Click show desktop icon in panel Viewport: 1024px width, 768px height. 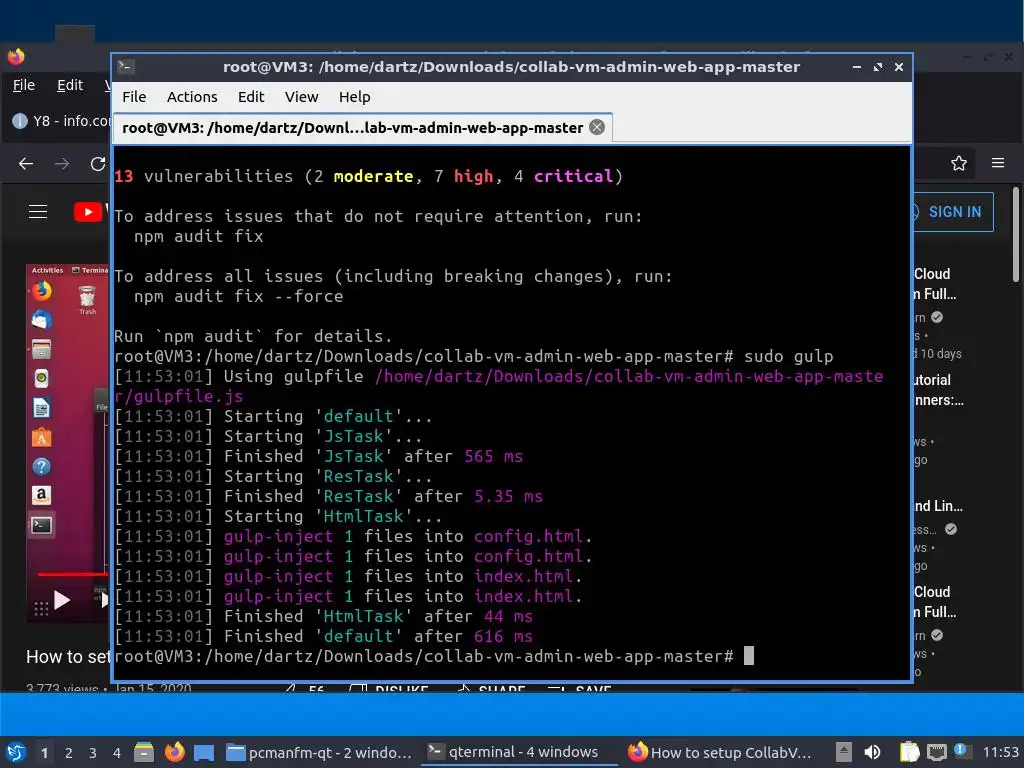point(204,753)
